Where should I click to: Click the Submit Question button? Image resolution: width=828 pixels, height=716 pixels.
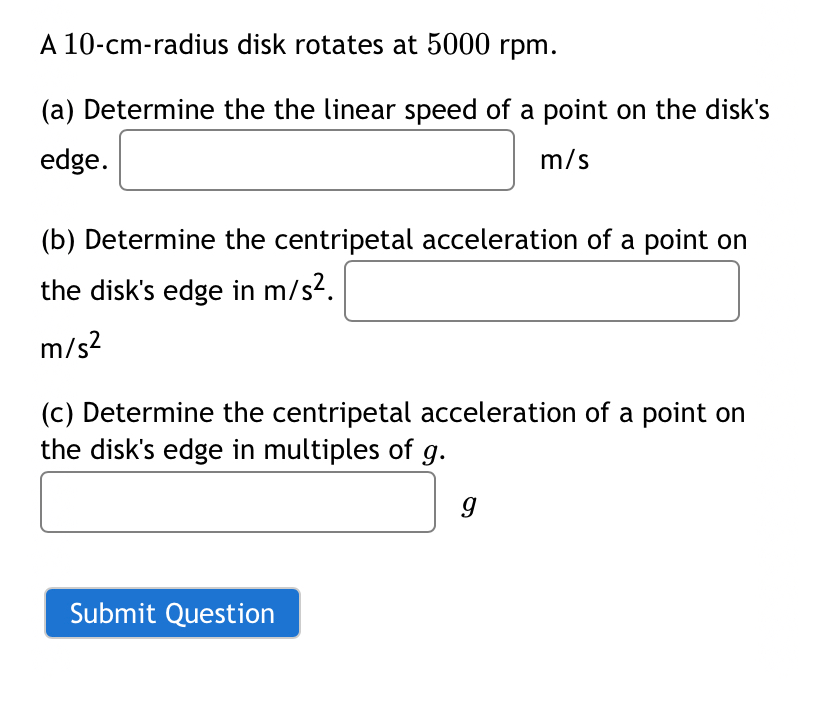click(x=171, y=613)
